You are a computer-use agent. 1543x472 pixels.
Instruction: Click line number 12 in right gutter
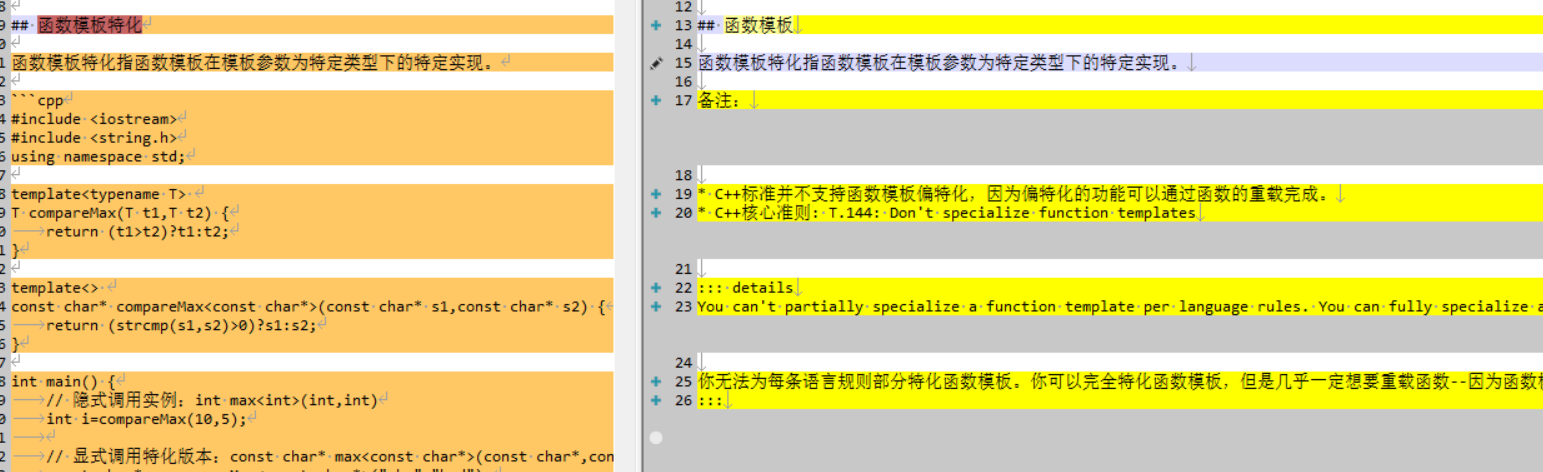(683, 6)
